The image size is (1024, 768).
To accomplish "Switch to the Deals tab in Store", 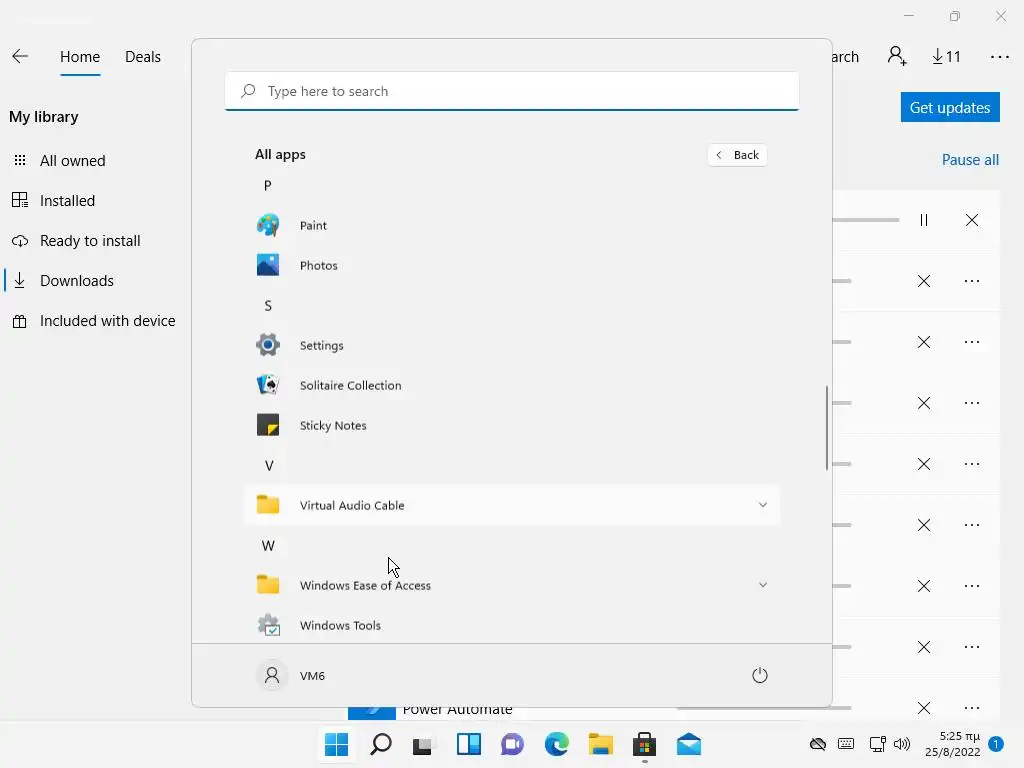I will tap(143, 57).
